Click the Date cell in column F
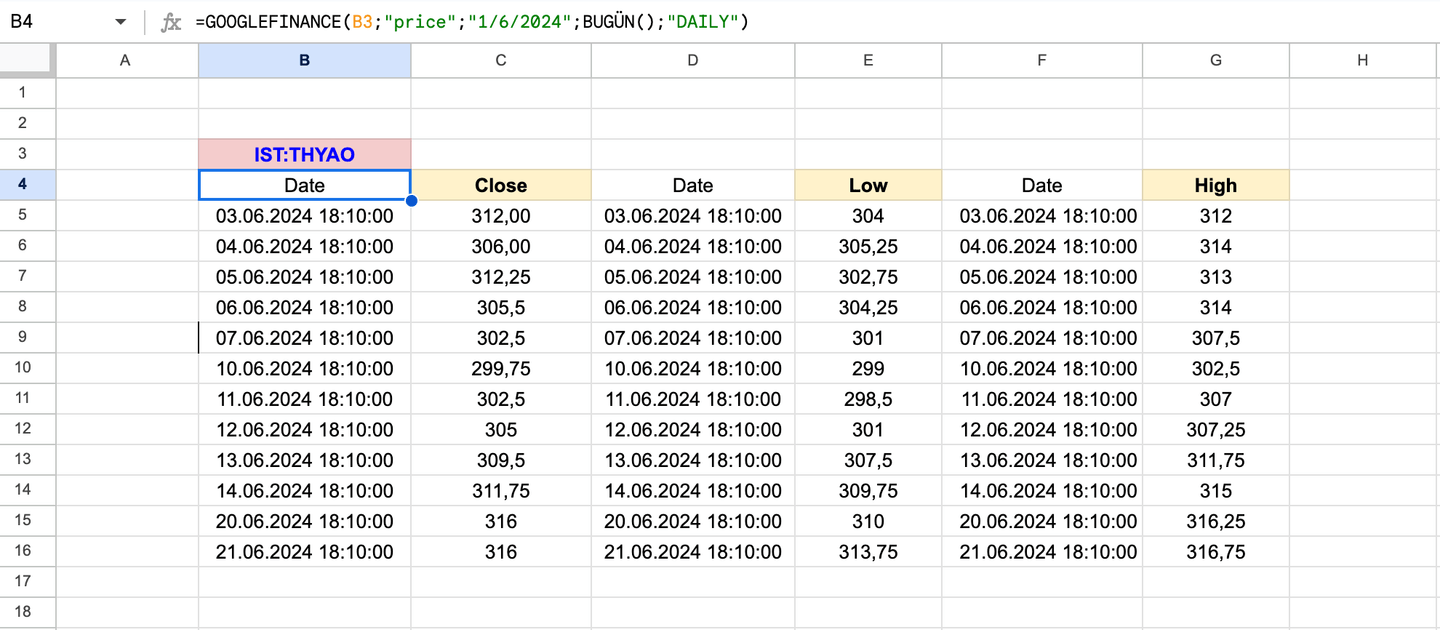Image resolution: width=1440 pixels, height=630 pixels. pyautogui.click(x=1041, y=185)
